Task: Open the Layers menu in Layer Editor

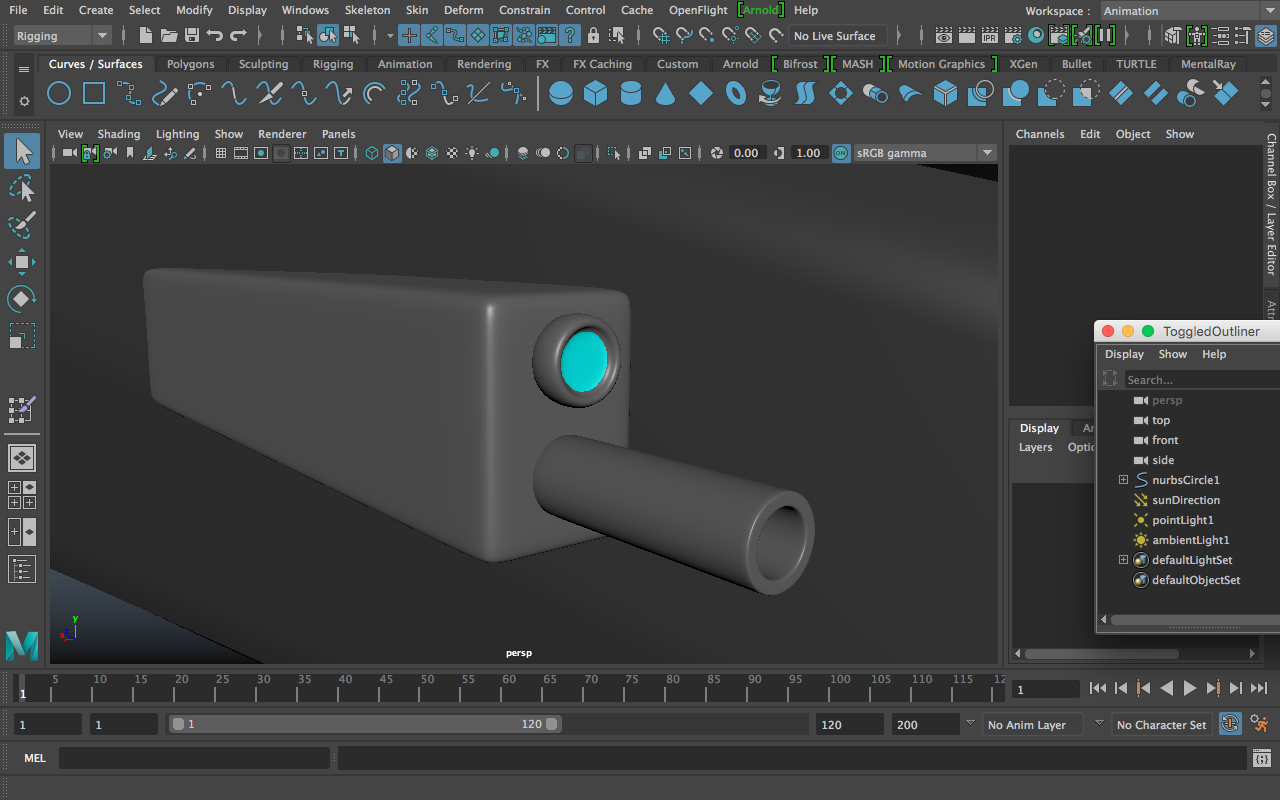Action: click(x=1036, y=447)
